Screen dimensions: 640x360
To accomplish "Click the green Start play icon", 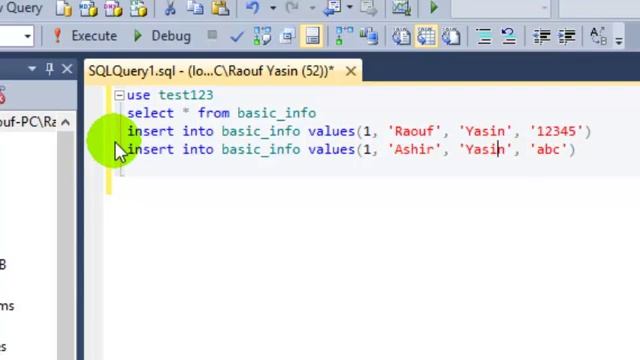I will point(434,8).
